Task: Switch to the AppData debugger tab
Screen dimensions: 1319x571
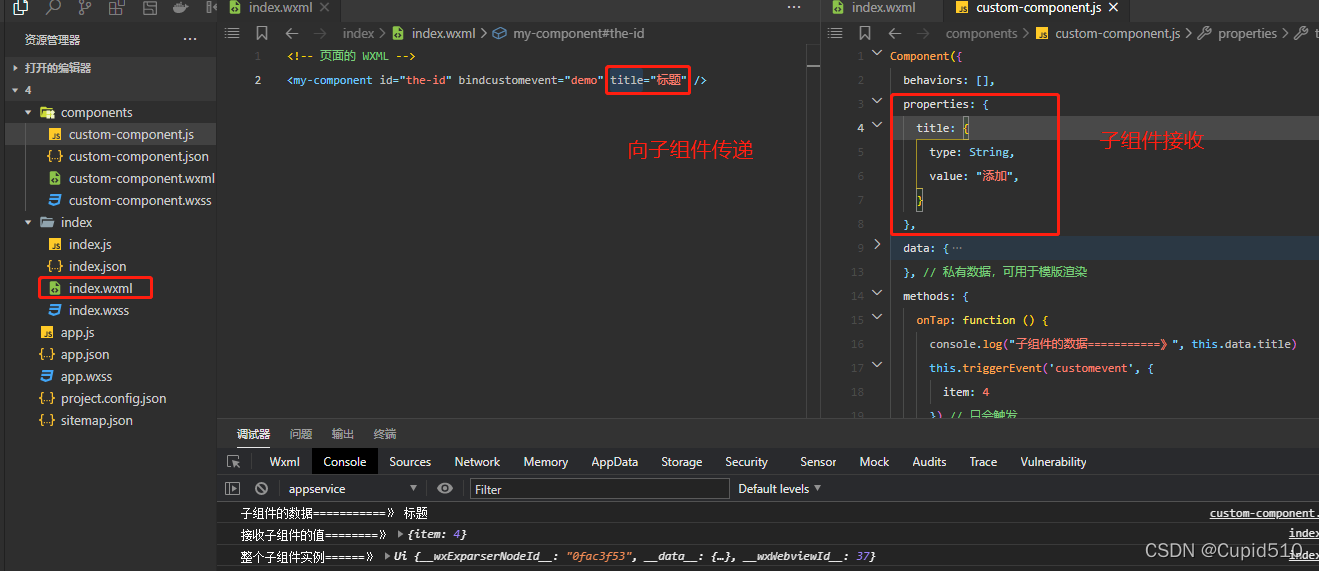Action: [x=614, y=462]
